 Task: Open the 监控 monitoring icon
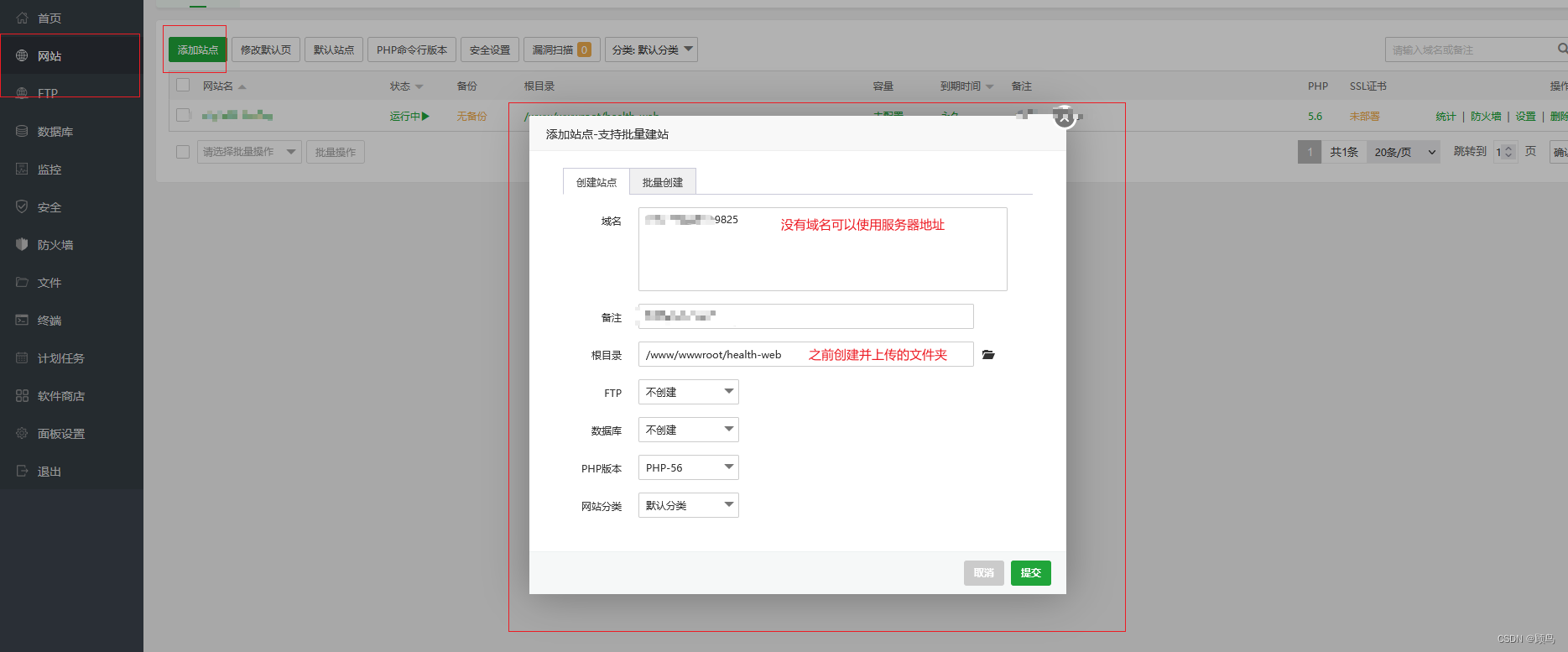pos(22,169)
